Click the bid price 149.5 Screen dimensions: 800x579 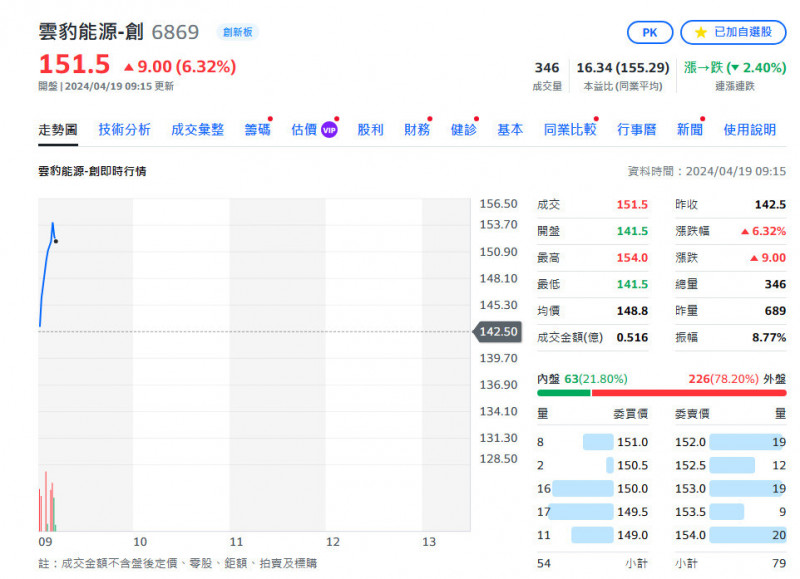[x=633, y=512]
